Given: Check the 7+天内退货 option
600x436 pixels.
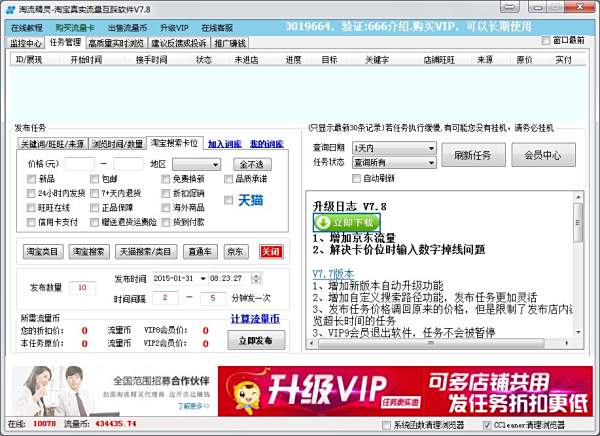Looking at the screenshot, I should (x=94, y=193).
